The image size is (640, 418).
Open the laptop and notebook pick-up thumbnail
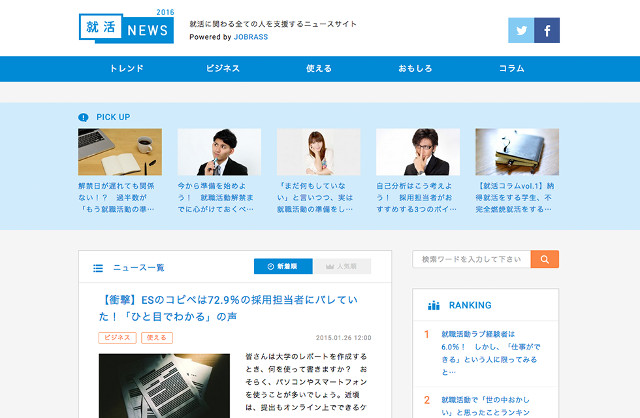pos(120,152)
